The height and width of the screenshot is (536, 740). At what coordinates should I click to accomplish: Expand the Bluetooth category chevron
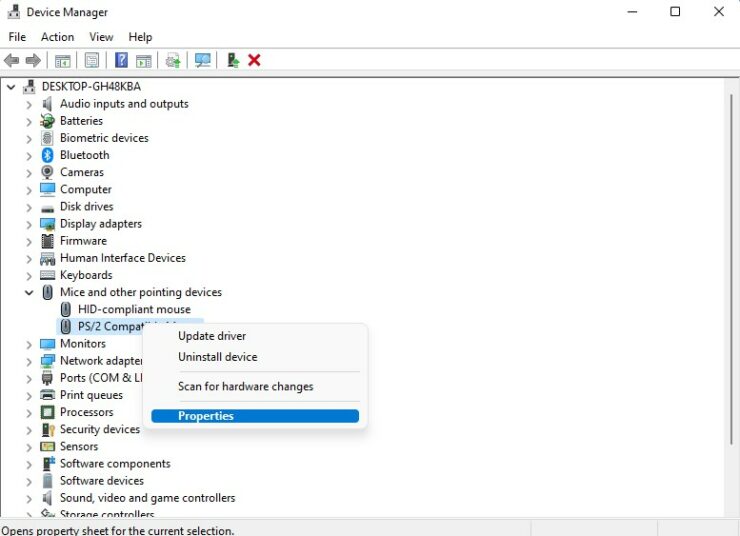click(x=29, y=156)
